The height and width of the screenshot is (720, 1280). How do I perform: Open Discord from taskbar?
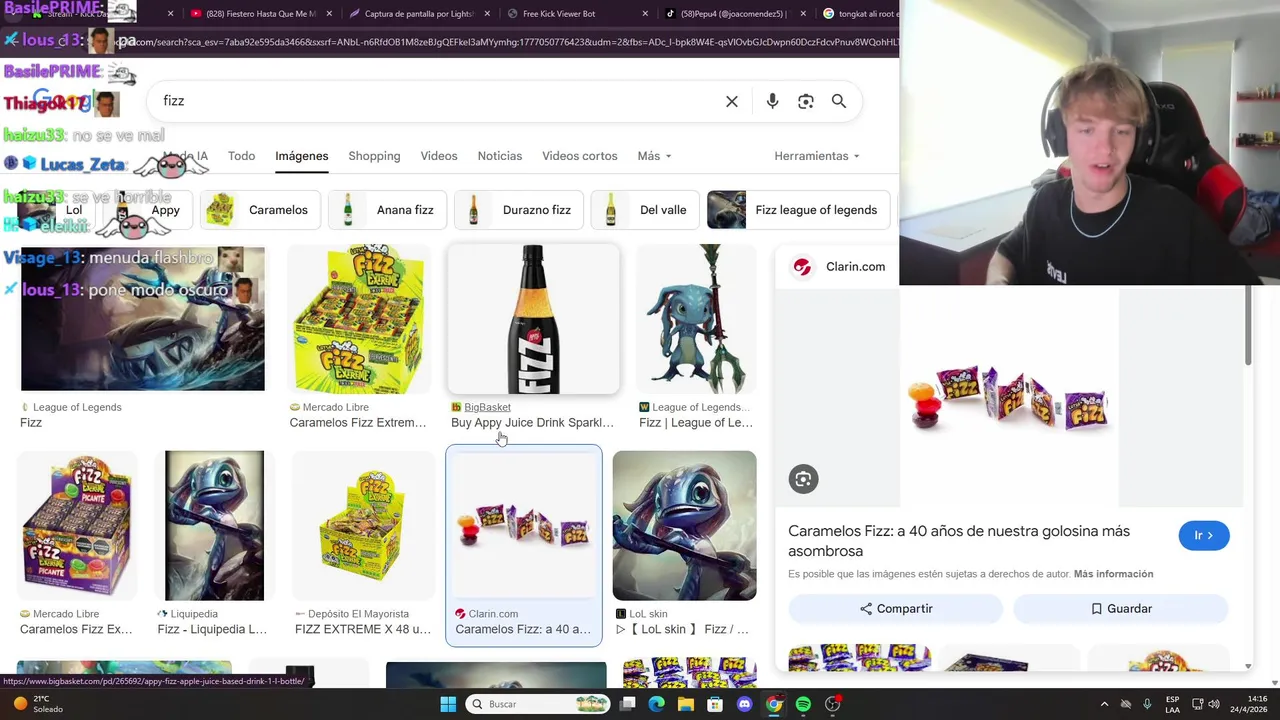744,704
